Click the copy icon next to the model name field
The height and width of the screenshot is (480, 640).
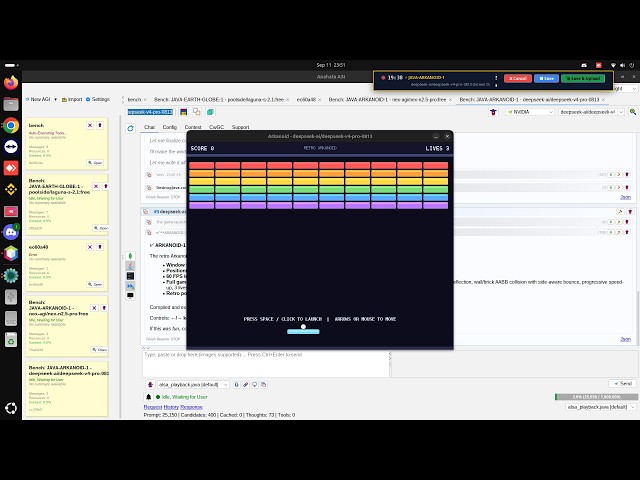click(197, 112)
